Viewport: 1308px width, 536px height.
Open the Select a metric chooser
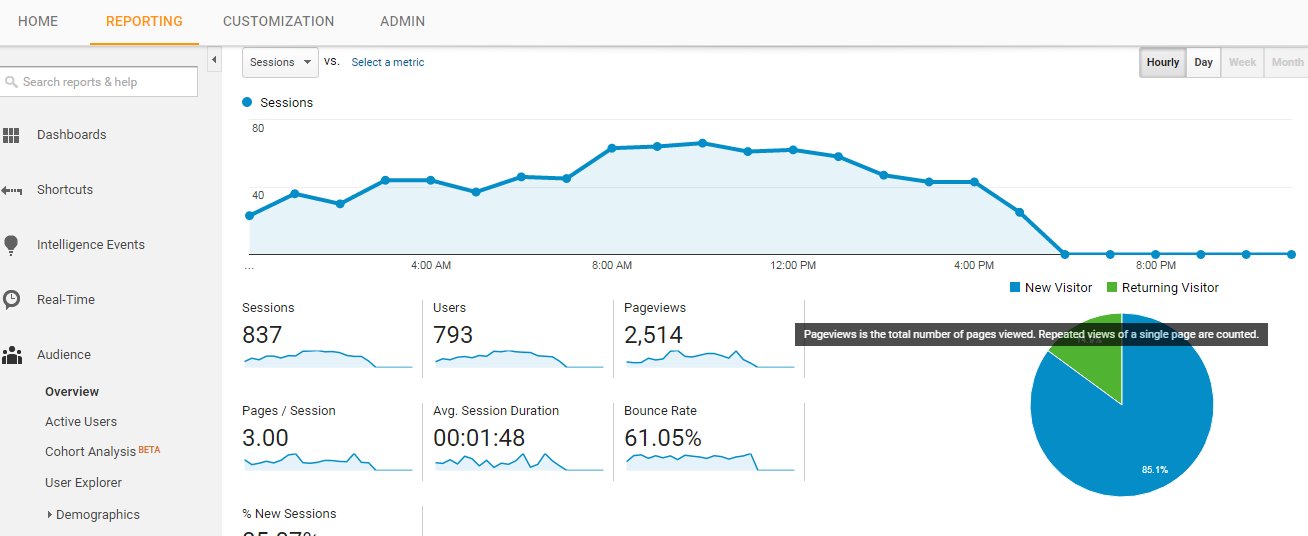click(x=388, y=62)
